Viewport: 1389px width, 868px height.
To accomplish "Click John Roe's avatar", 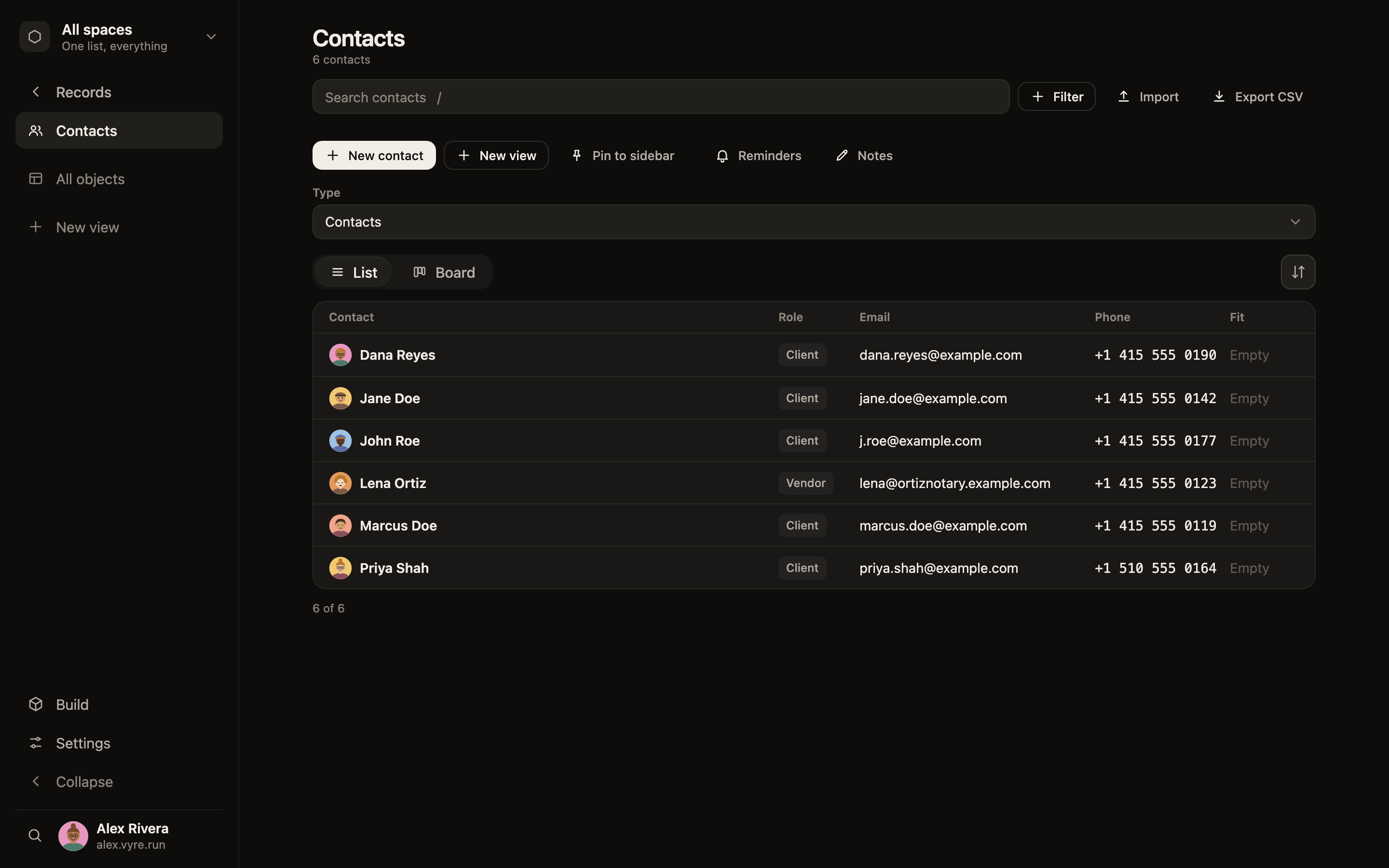I will tap(340, 441).
